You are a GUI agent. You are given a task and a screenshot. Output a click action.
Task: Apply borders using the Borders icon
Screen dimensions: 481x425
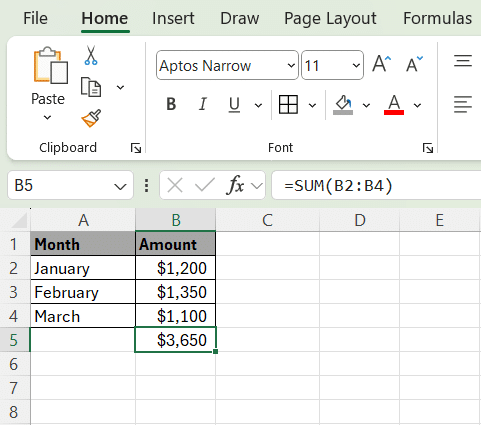click(x=288, y=105)
